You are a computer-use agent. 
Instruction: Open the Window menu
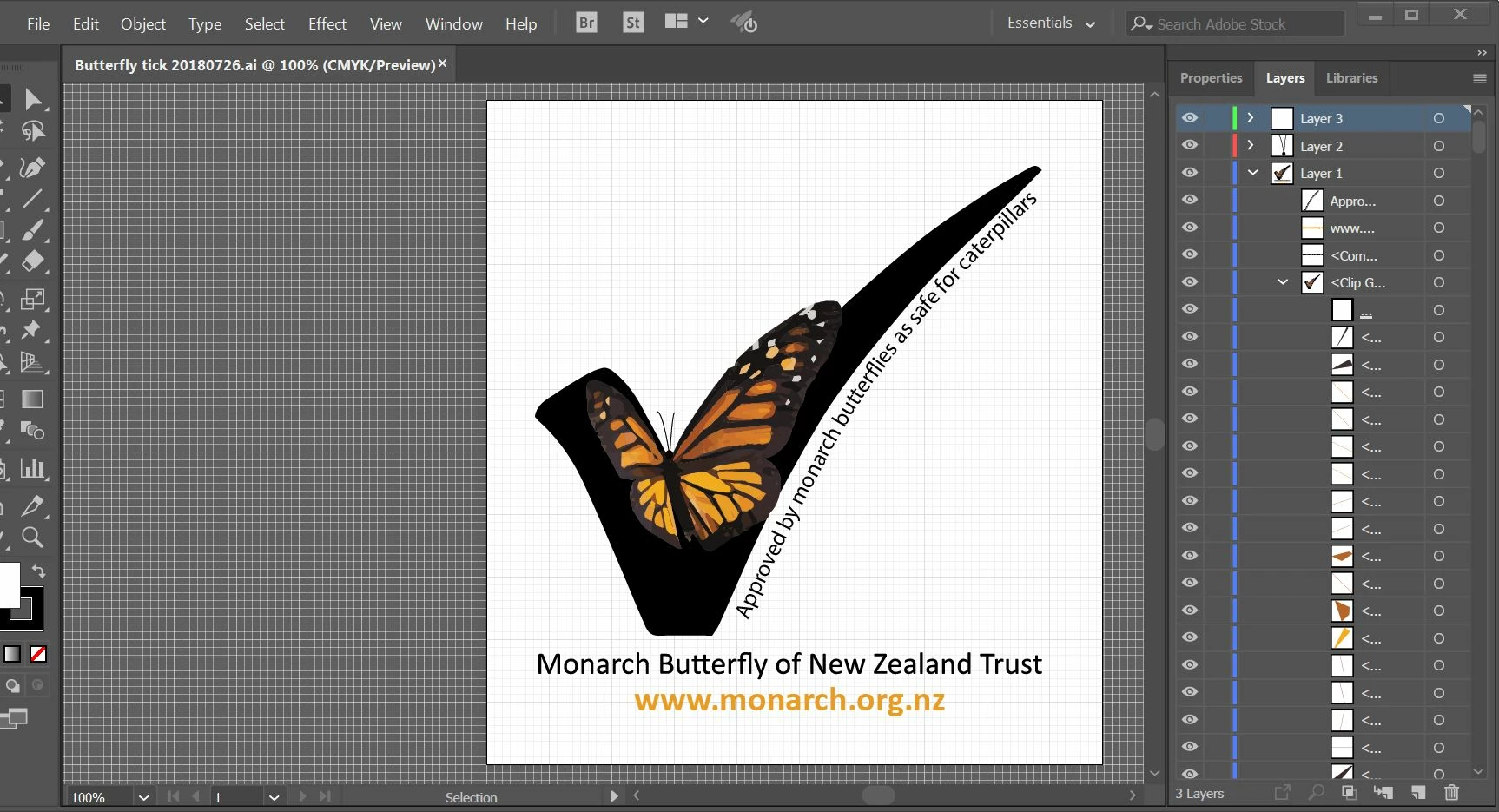click(x=453, y=23)
